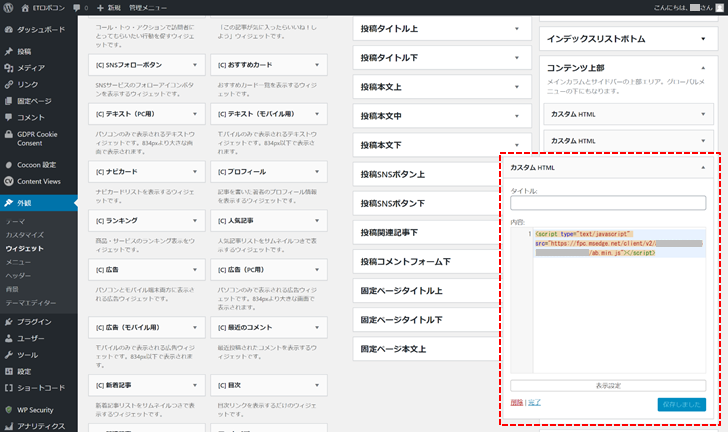Image resolution: width=728 pixels, height=432 pixels.
Task: Open the メニュー submenu item
Action: coord(18,262)
